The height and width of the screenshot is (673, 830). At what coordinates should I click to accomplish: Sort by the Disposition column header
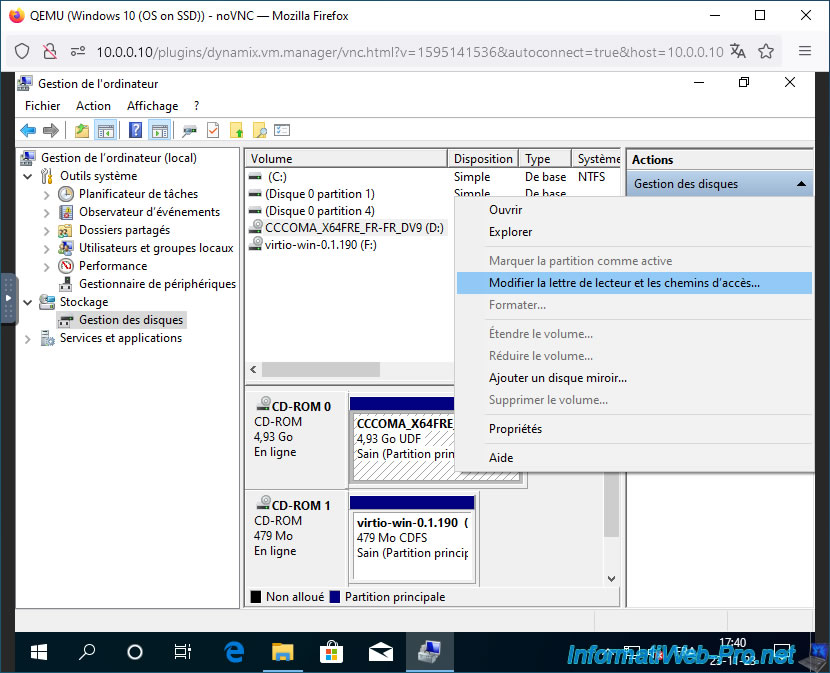[483, 158]
